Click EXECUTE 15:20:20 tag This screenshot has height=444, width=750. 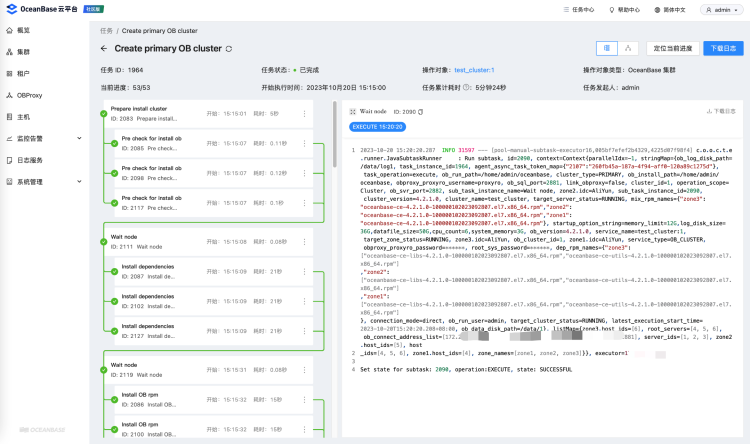377,127
